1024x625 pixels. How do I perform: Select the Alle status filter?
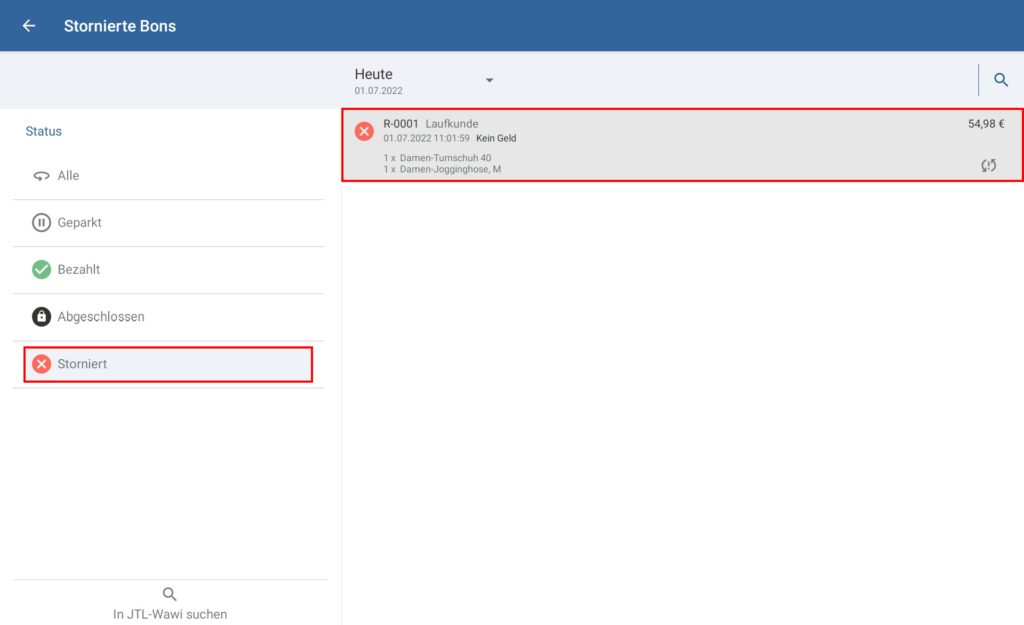click(68, 176)
